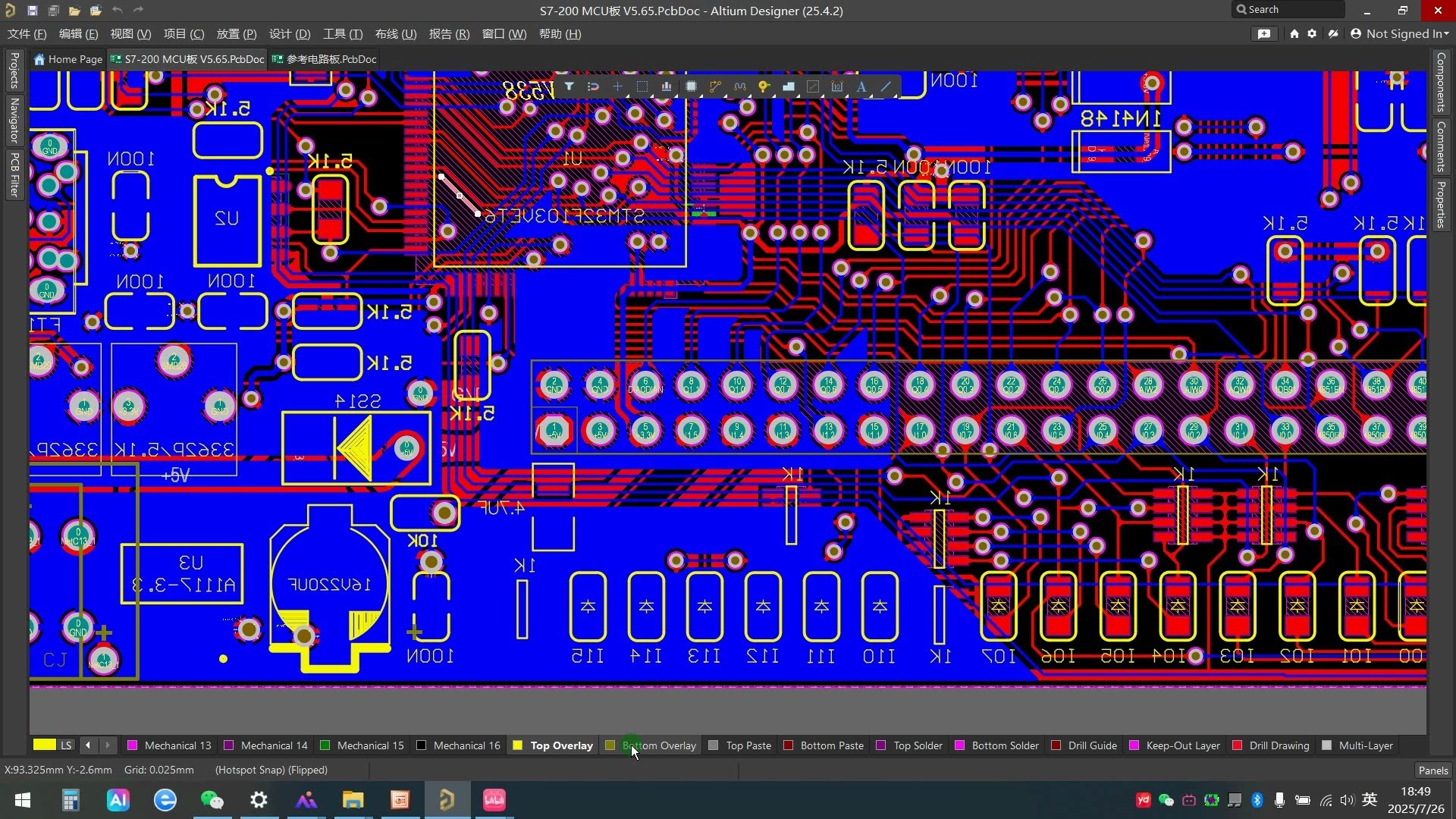The height and width of the screenshot is (819, 1456).
Task: Open the 编辑 (E) menu
Action: pyautogui.click(x=79, y=34)
